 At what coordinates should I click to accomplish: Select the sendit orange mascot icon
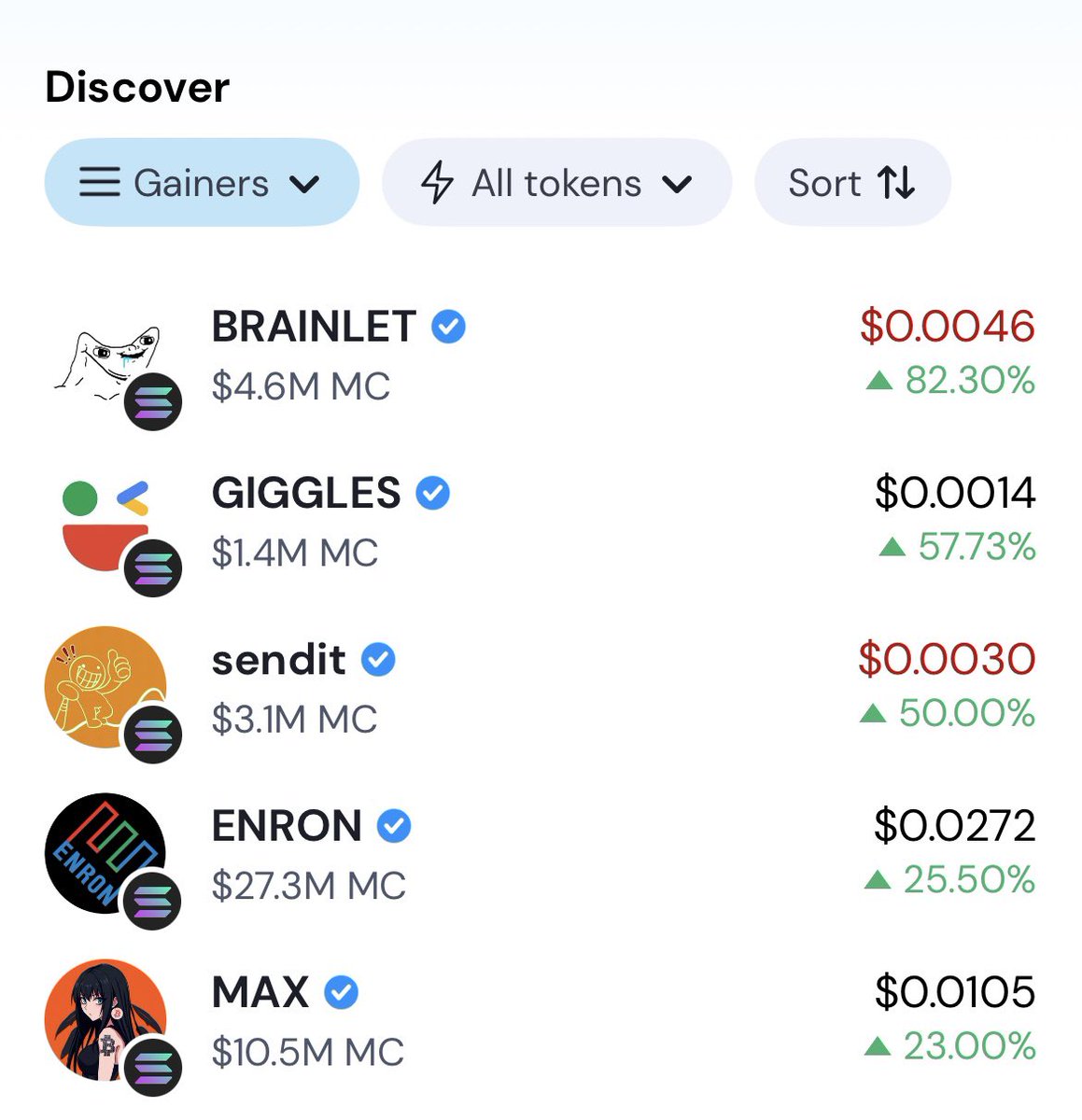tap(105, 688)
